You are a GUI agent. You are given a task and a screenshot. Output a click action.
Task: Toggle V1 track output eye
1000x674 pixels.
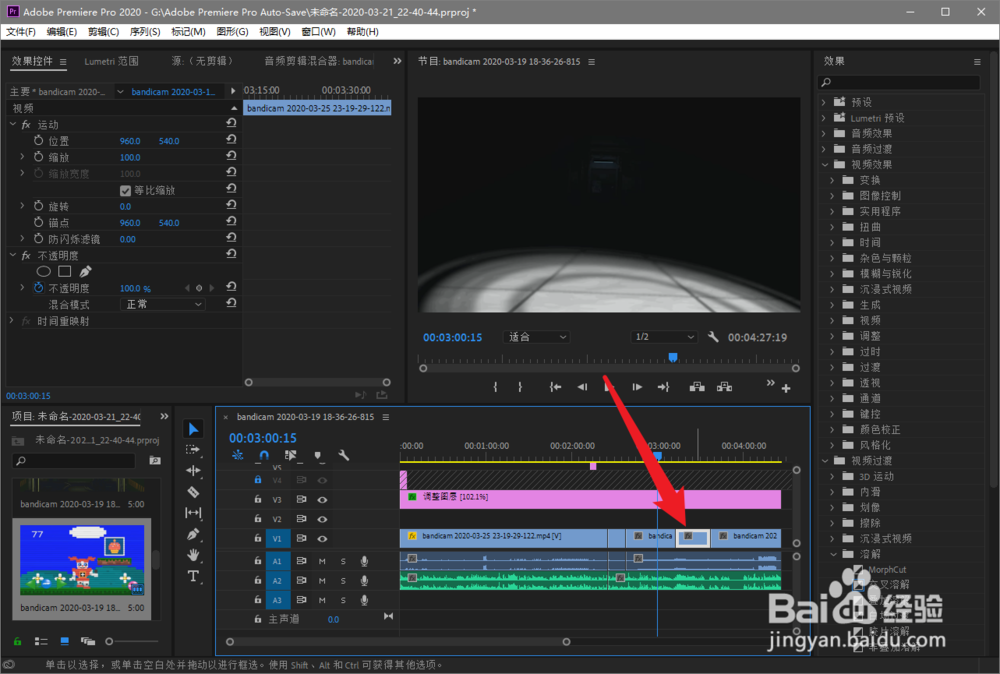[x=322, y=539]
